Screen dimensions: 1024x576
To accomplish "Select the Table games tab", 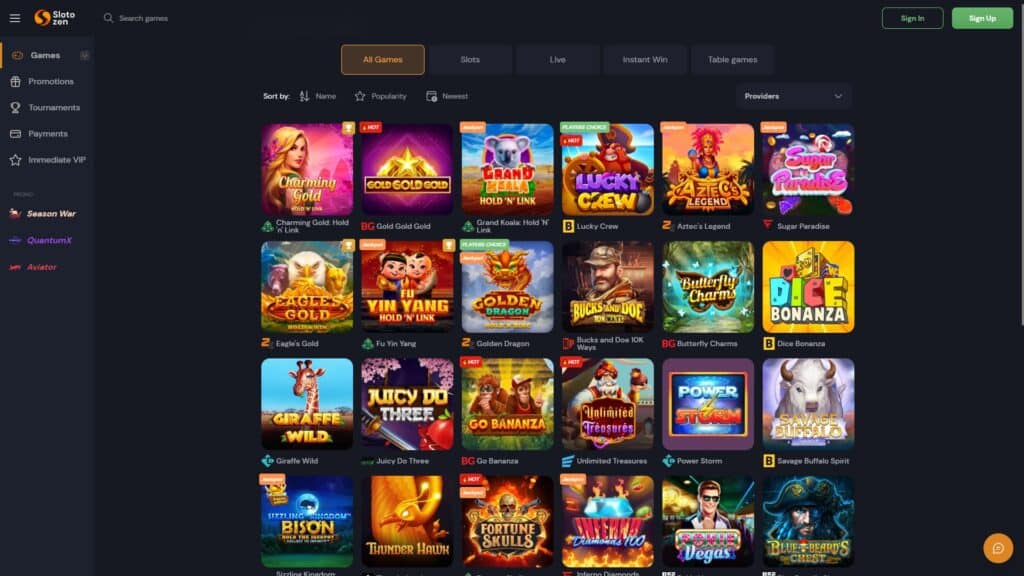I will tap(733, 59).
